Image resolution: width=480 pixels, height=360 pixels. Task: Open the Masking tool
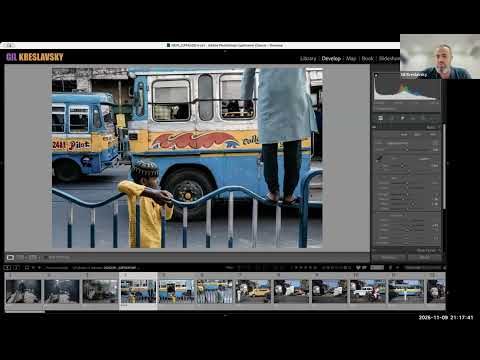tap(423, 118)
